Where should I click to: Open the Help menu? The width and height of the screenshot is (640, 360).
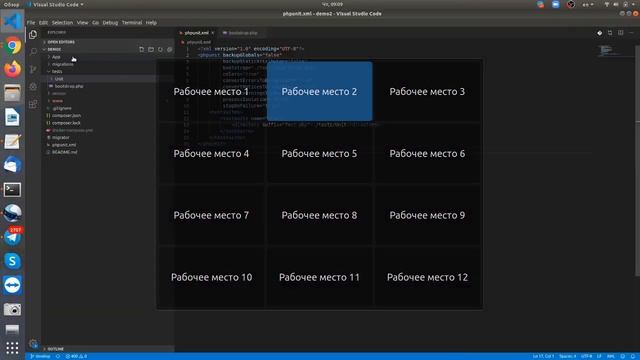pyautogui.click(x=151, y=23)
